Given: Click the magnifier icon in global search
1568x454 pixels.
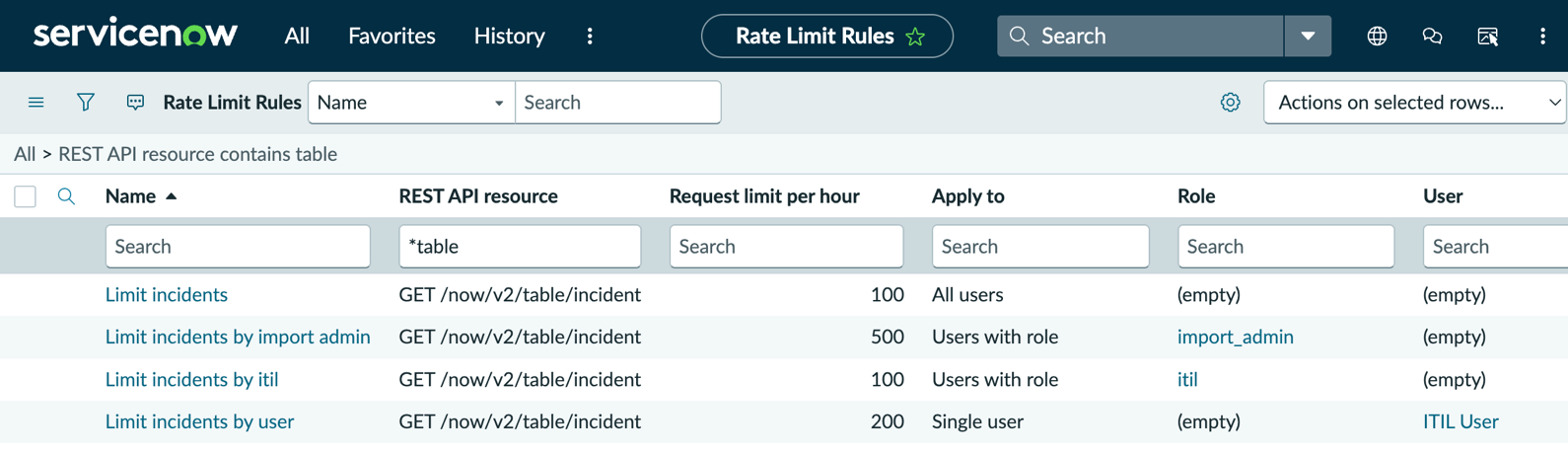Looking at the screenshot, I should 1019,37.
